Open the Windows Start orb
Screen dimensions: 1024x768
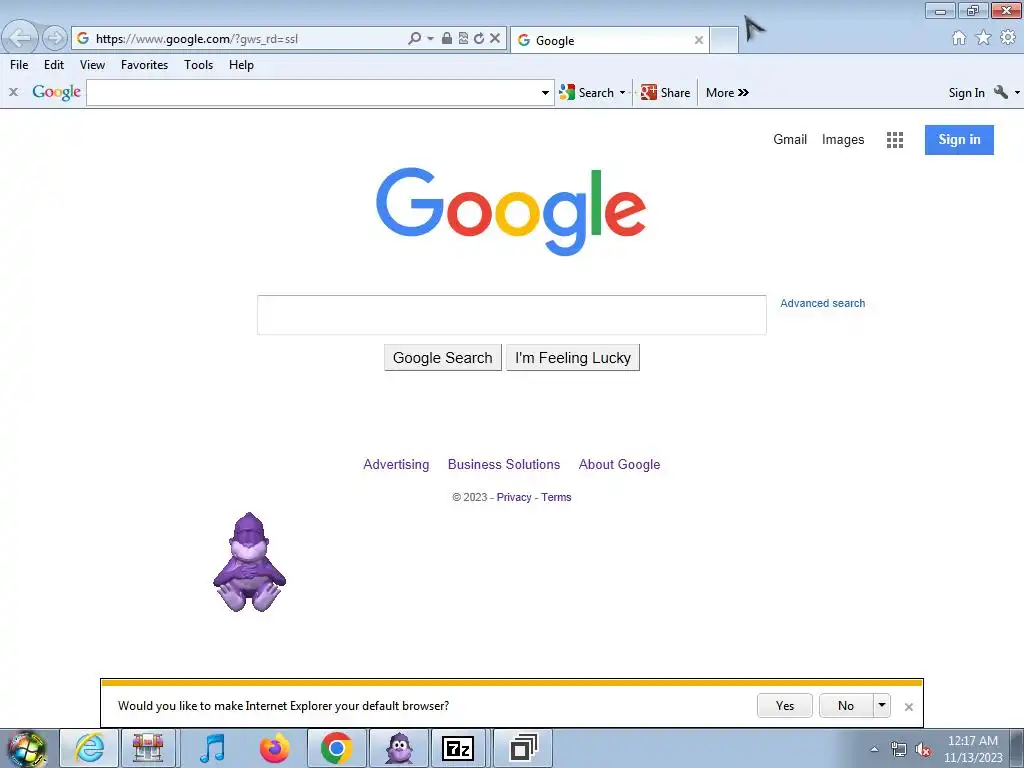(x=27, y=748)
